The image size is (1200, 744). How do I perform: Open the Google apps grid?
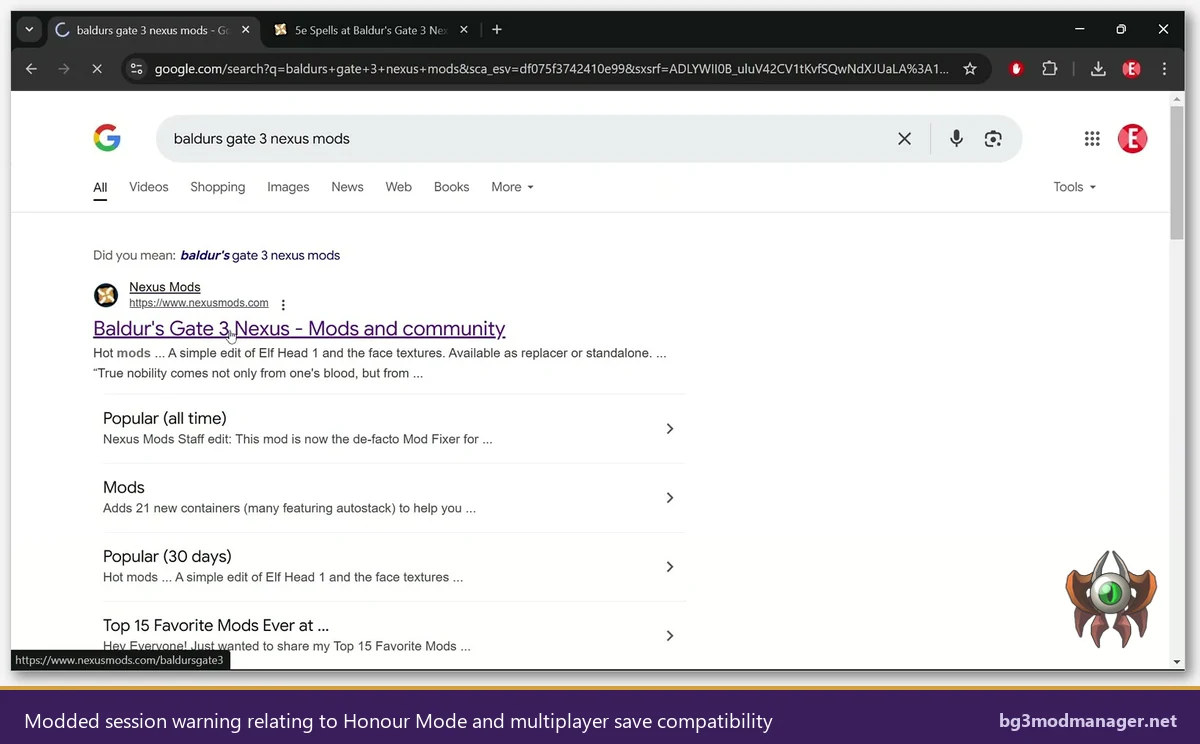tap(1092, 139)
